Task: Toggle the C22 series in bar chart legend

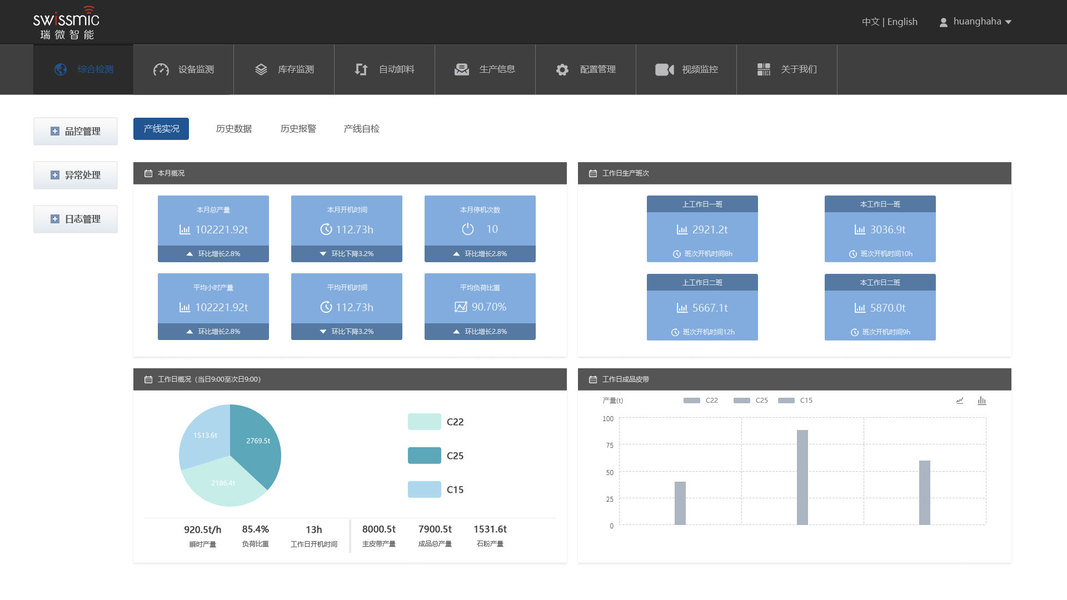Action: tap(700, 401)
